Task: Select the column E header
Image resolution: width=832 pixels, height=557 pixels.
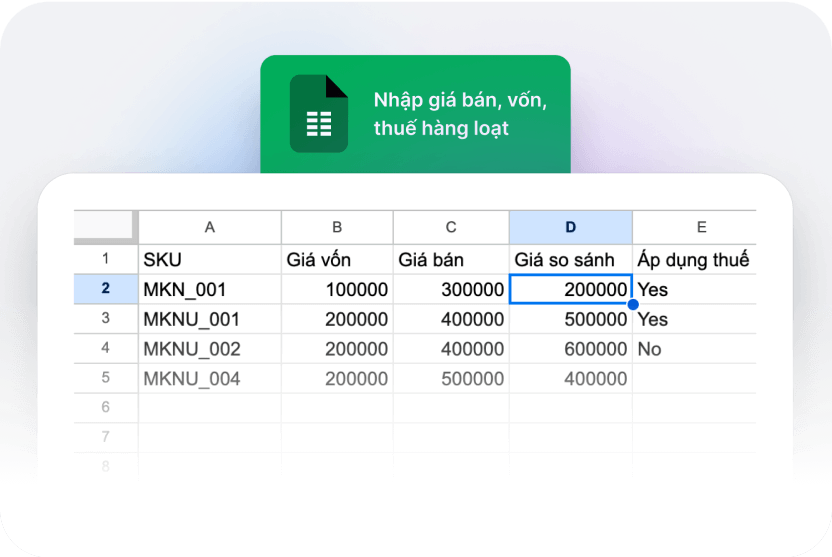Action: coord(695,228)
